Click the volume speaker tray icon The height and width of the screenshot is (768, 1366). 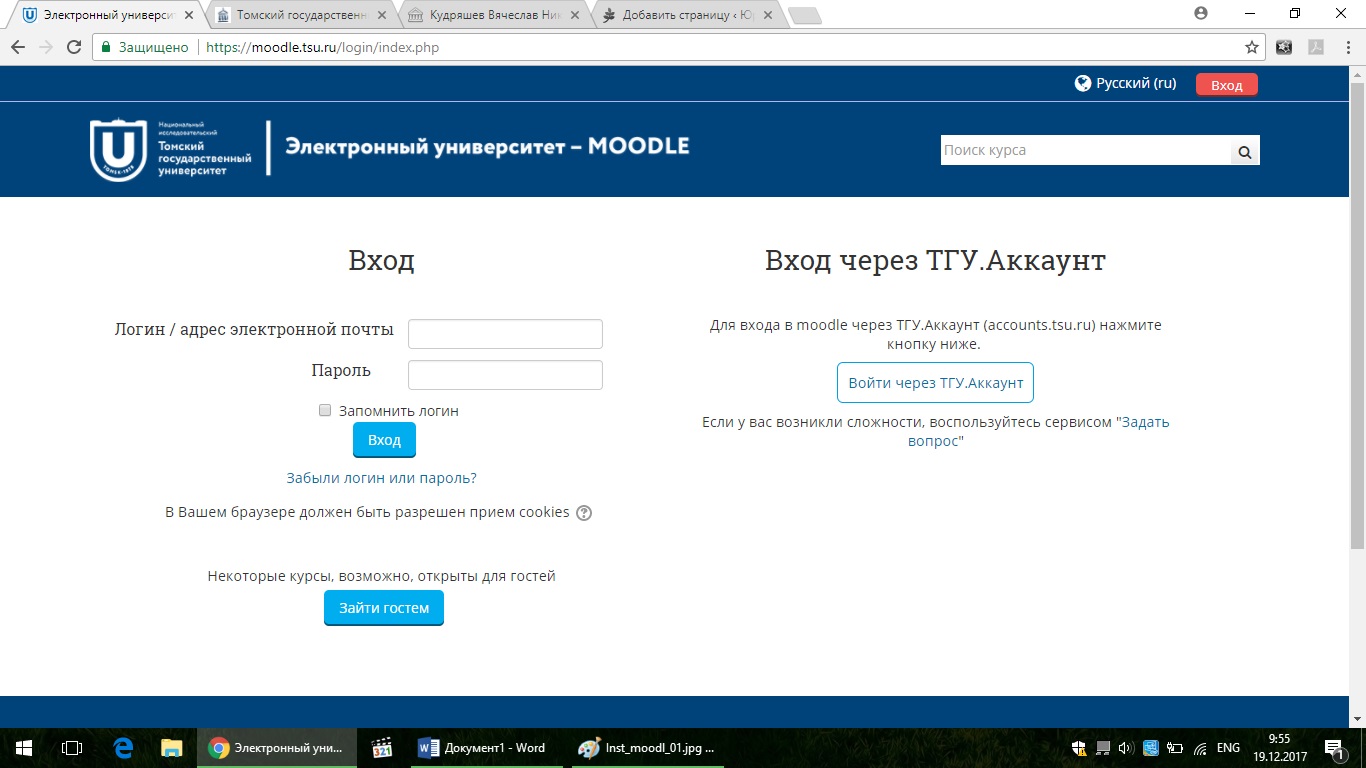click(1126, 747)
